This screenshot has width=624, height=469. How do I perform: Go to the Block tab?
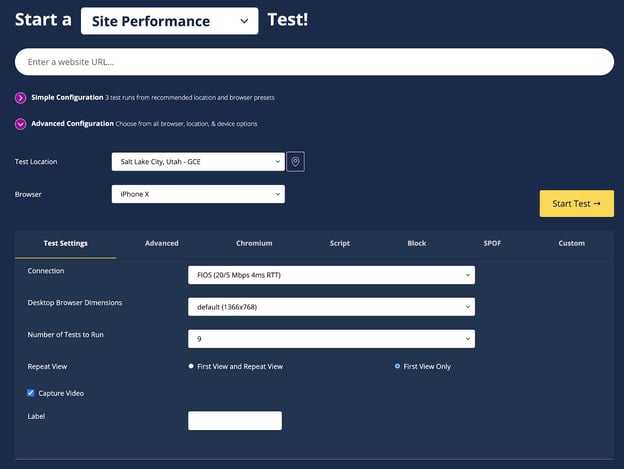click(417, 243)
